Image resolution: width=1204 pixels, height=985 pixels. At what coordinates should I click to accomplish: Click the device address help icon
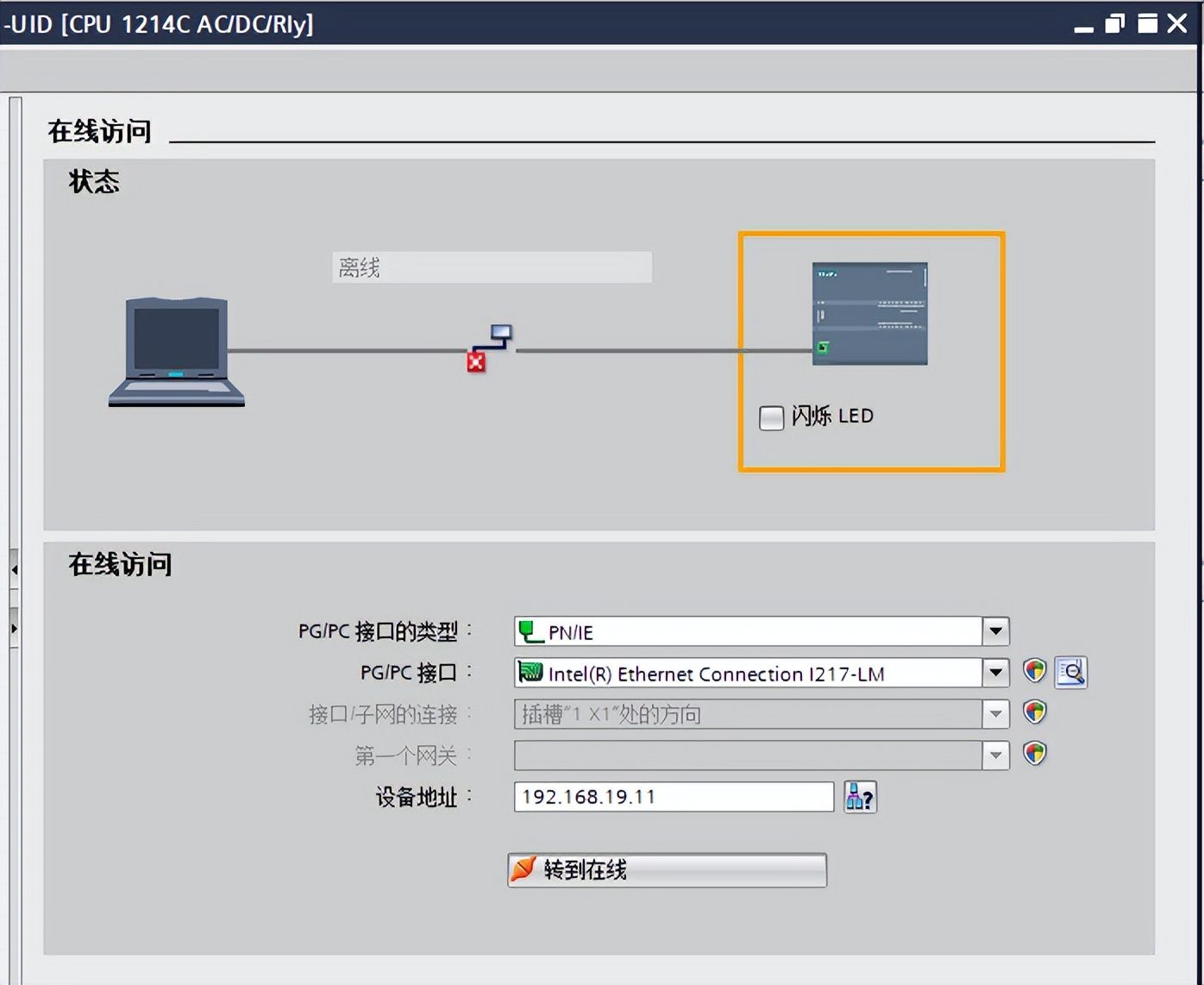(x=860, y=797)
